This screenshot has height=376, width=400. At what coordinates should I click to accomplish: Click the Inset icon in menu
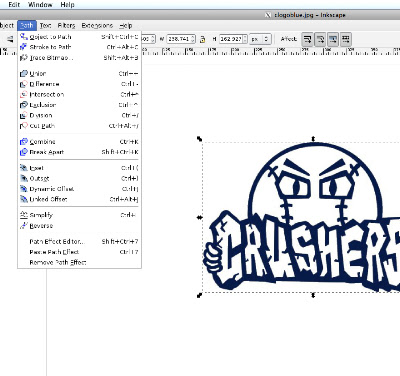pyautogui.click(x=24, y=168)
